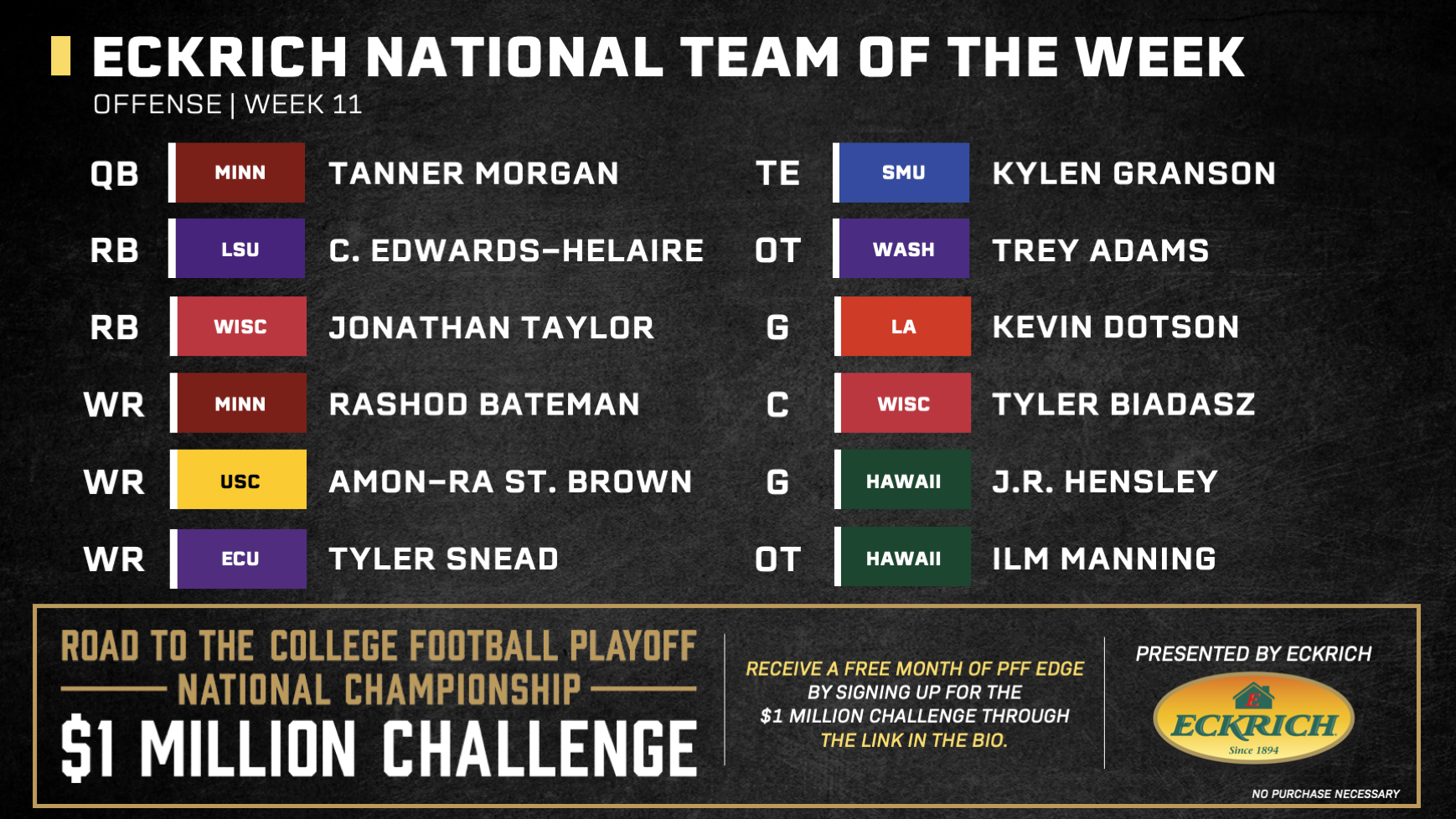Click the 'Link in the bio' text

tap(914, 740)
